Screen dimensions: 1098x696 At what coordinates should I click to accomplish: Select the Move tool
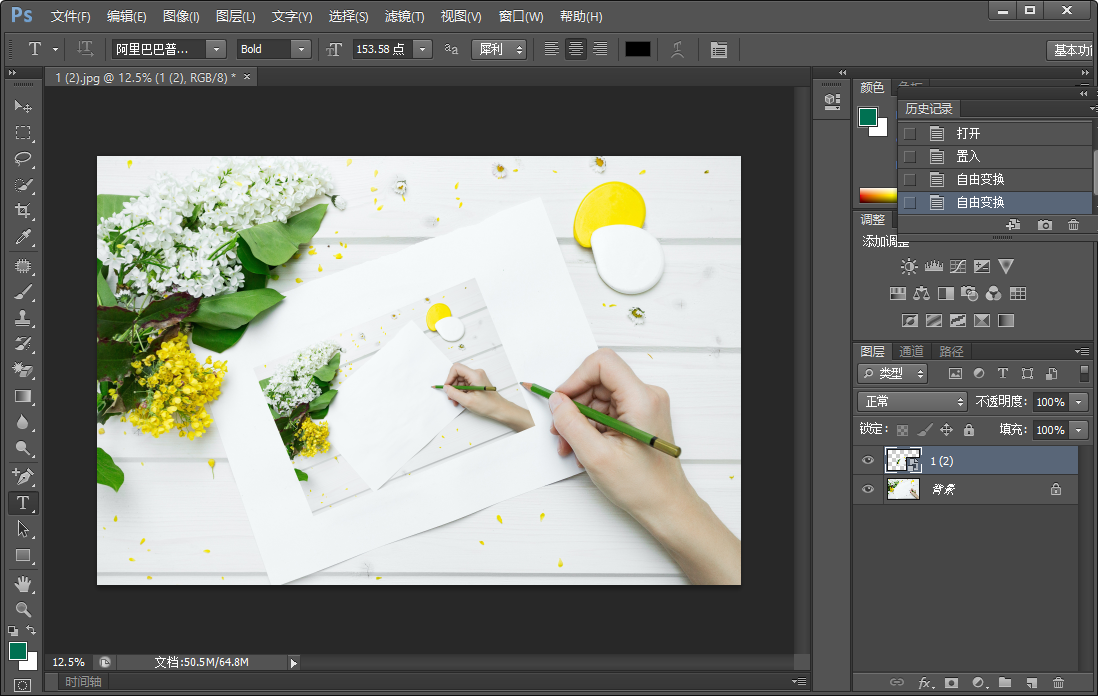pyautogui.click(x=23, y=106)
